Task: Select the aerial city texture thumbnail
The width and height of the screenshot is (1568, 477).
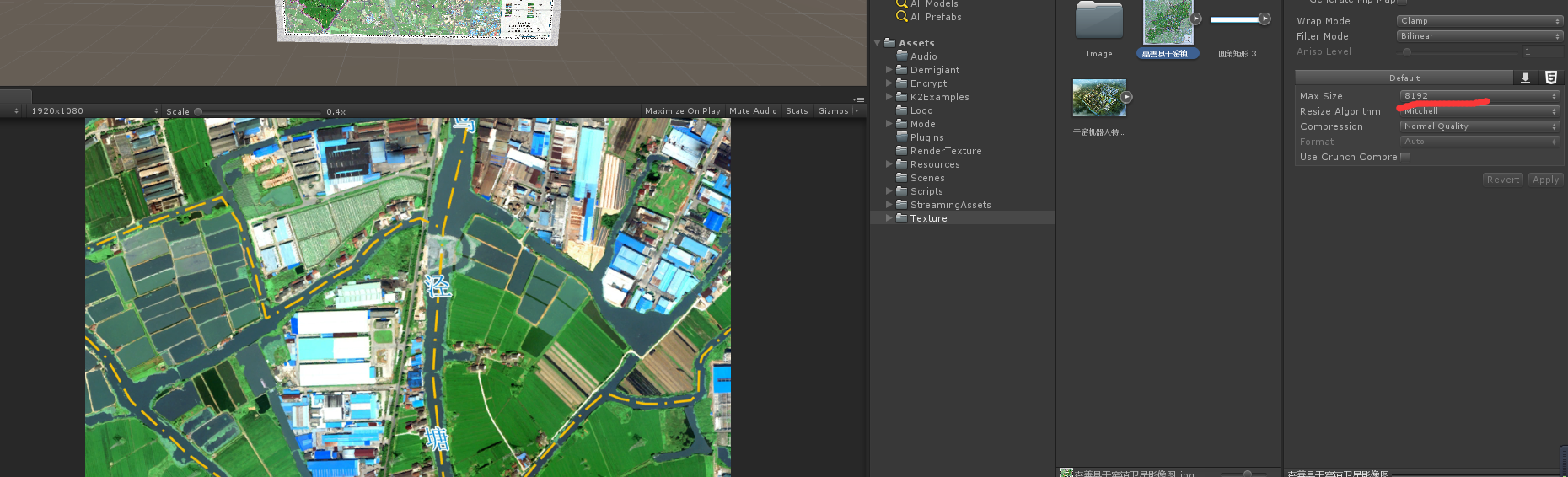Action: tap(1099, 98)
